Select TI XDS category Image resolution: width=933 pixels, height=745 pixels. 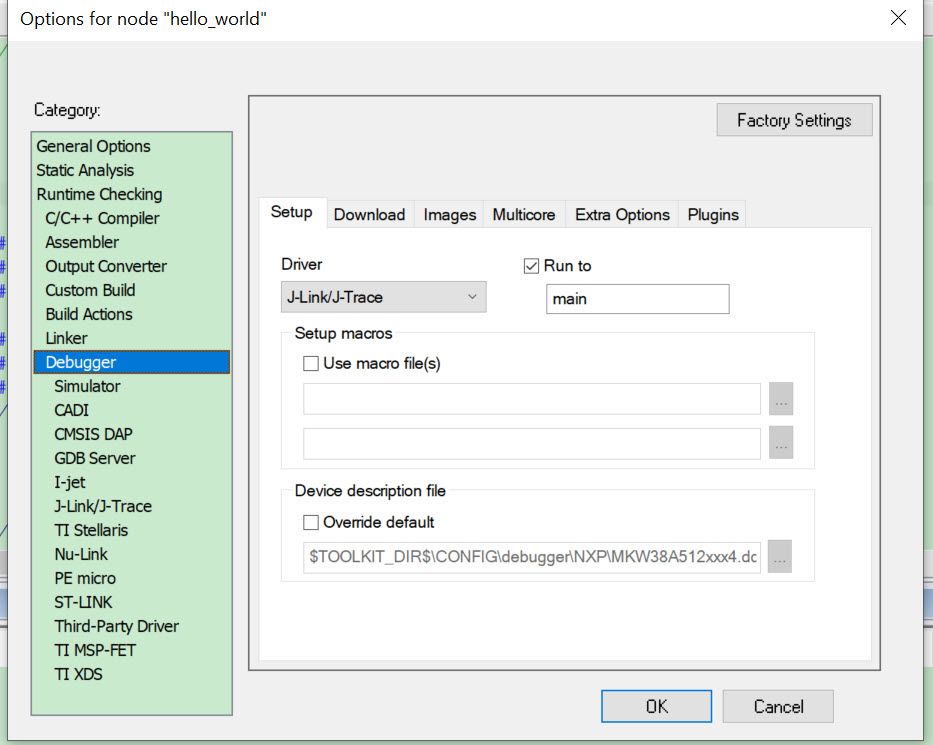[79, 674]
